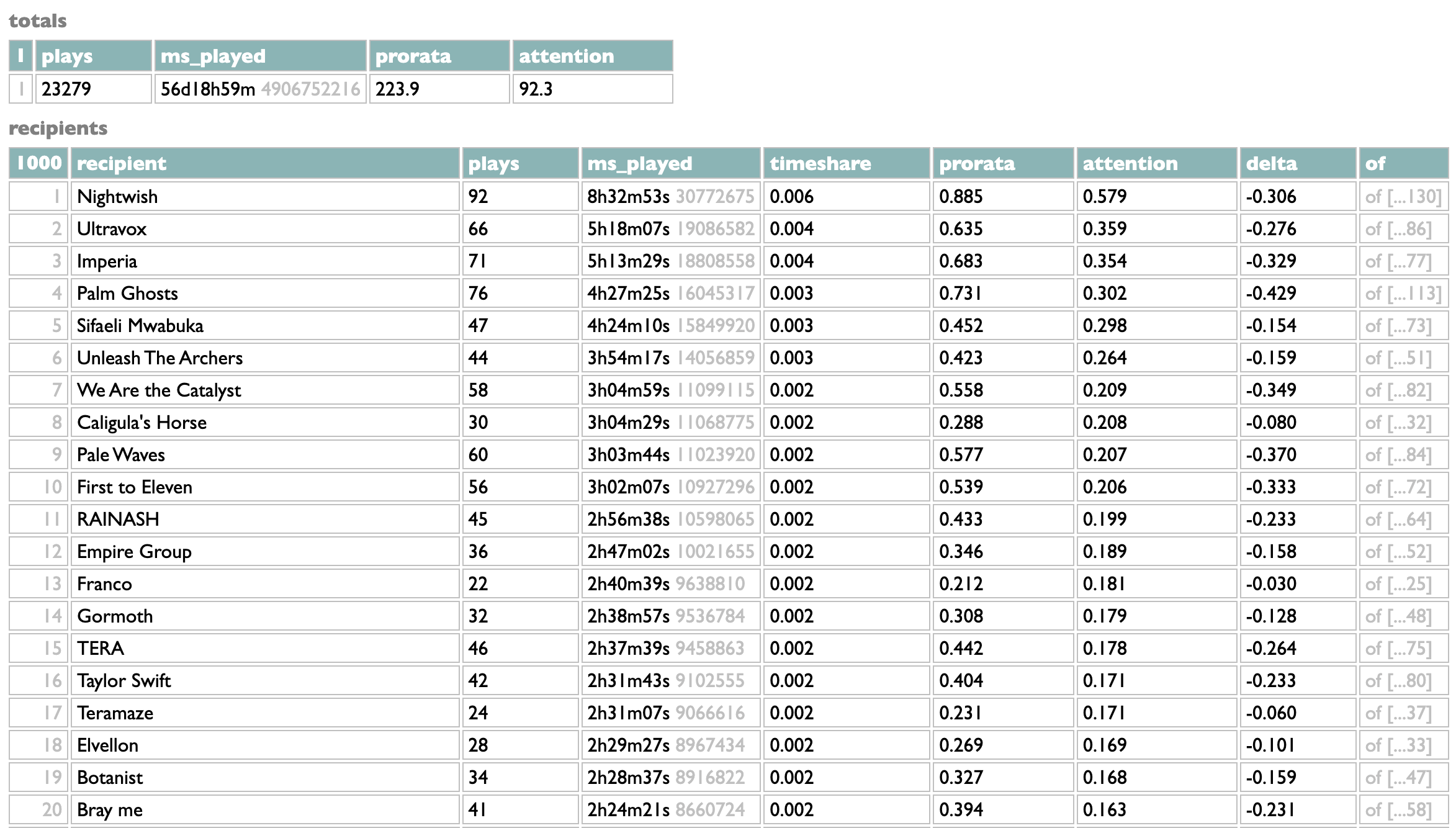Select the Franco recipient cell
Screen dimensions: 1456x828
[265, 584]
